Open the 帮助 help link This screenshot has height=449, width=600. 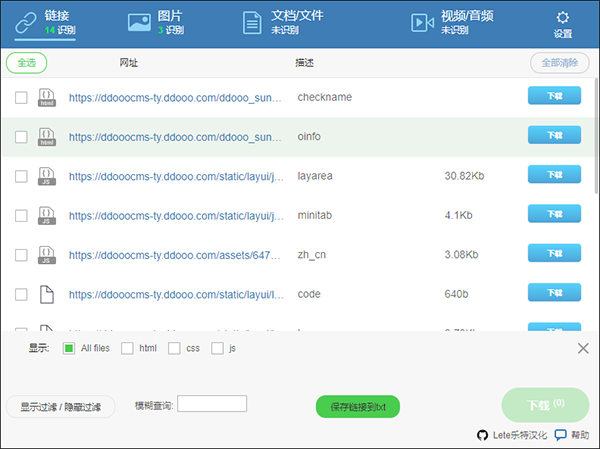[580, 435]
